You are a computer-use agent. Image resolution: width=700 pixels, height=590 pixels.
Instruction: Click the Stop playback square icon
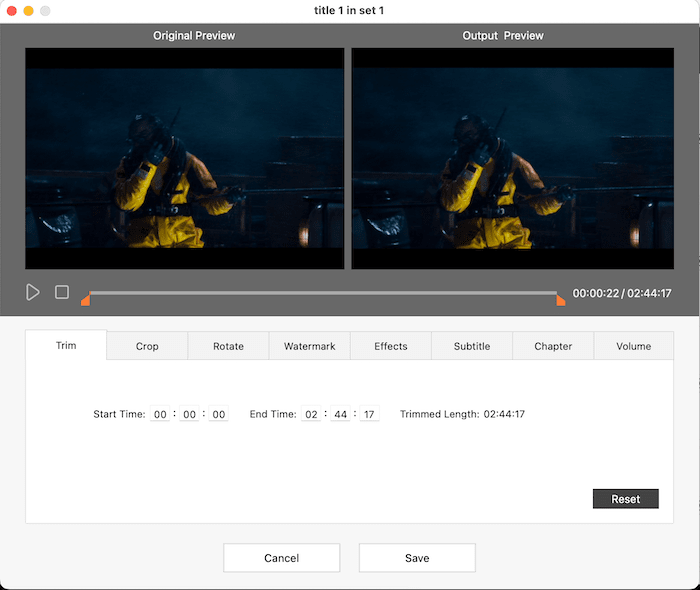(x=62, y=292)
